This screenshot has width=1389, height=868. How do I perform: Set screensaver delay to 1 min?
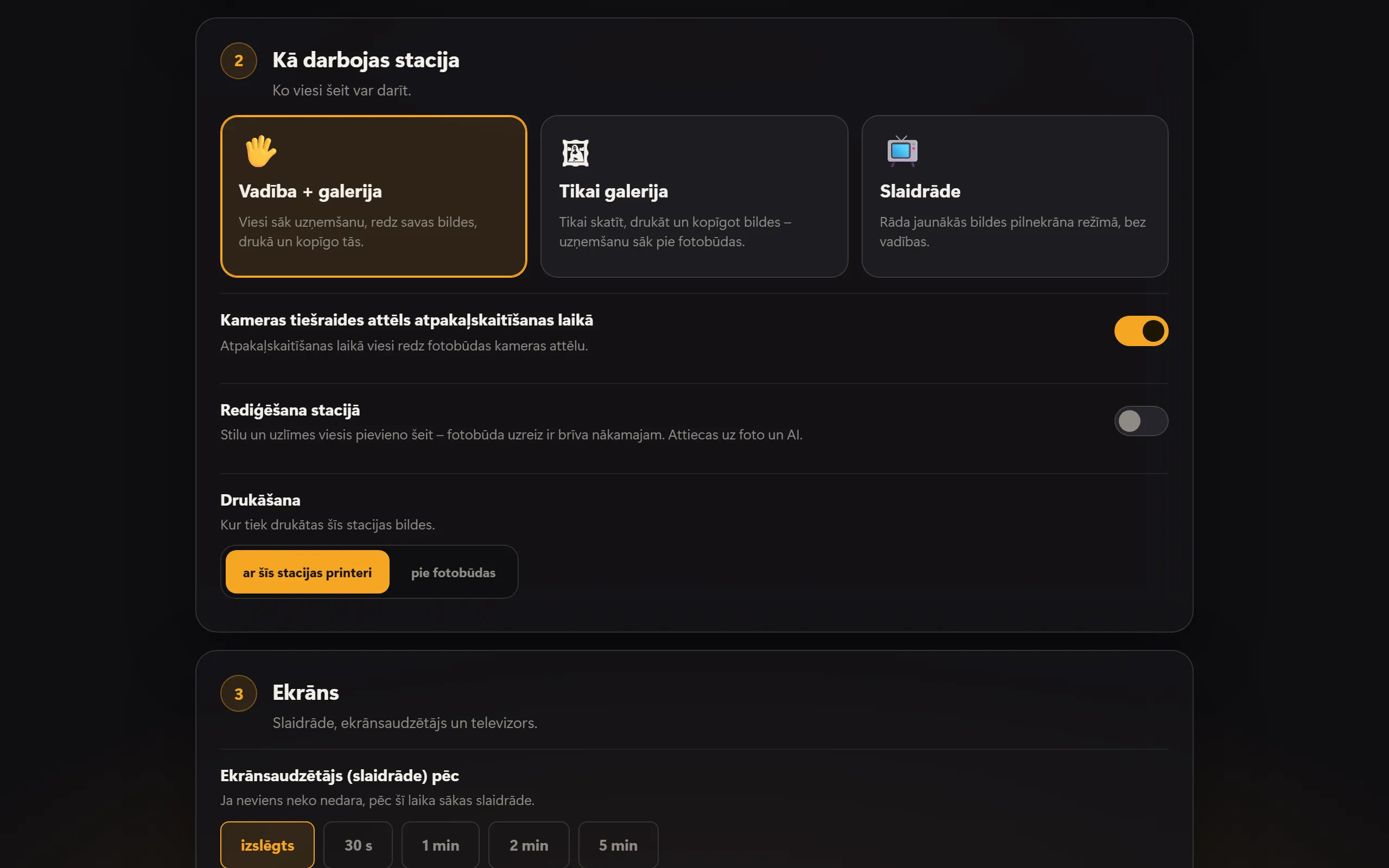point(440,845)
